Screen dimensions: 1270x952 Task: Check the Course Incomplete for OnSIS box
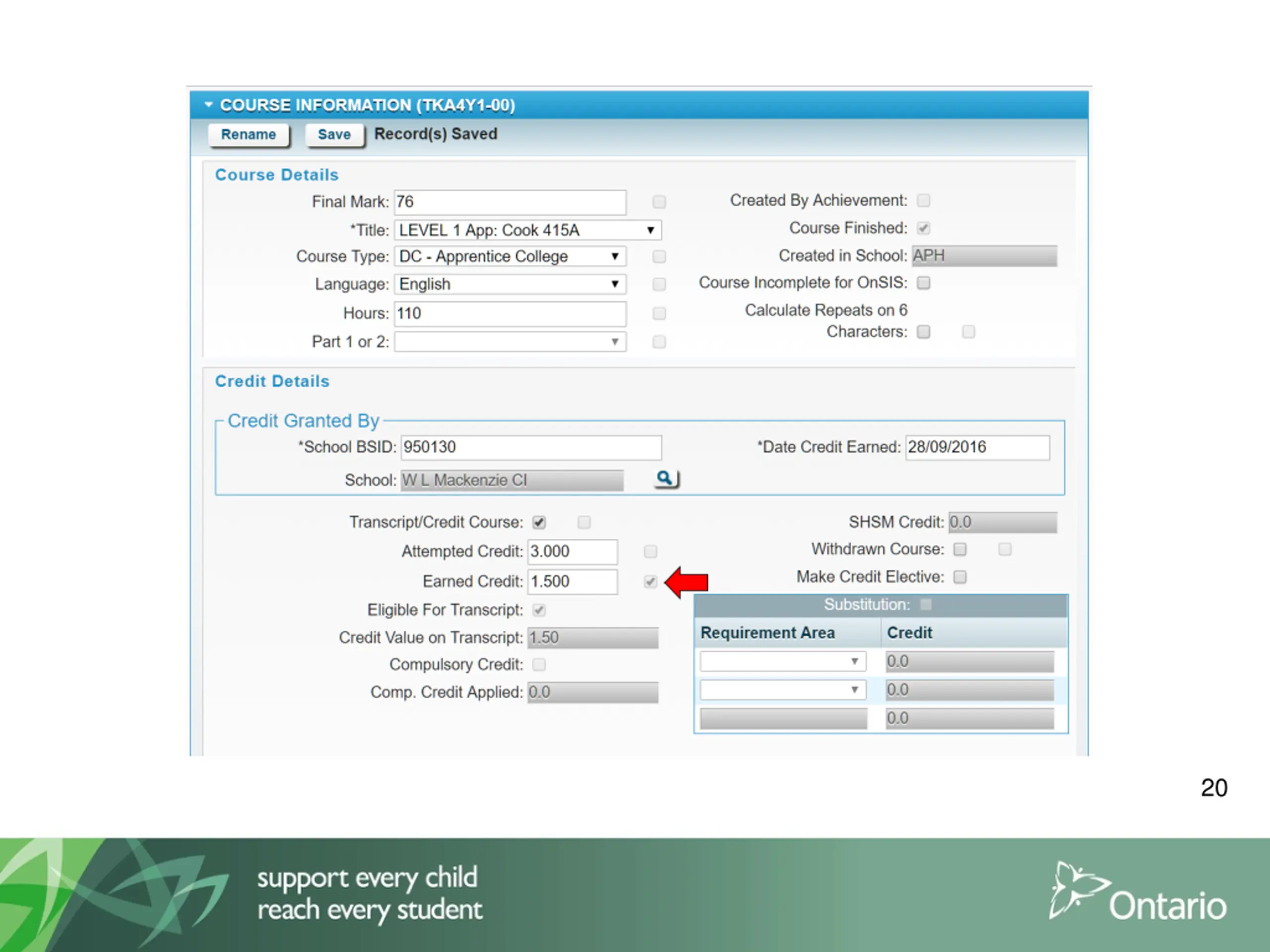point(923,283)
